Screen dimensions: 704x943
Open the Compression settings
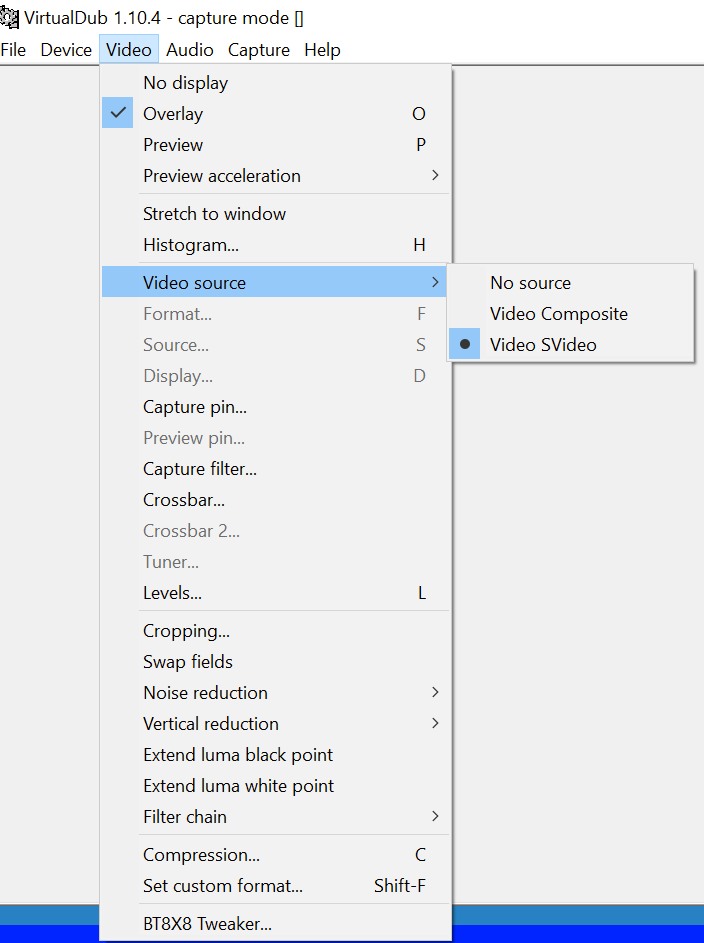click(201, 855)
